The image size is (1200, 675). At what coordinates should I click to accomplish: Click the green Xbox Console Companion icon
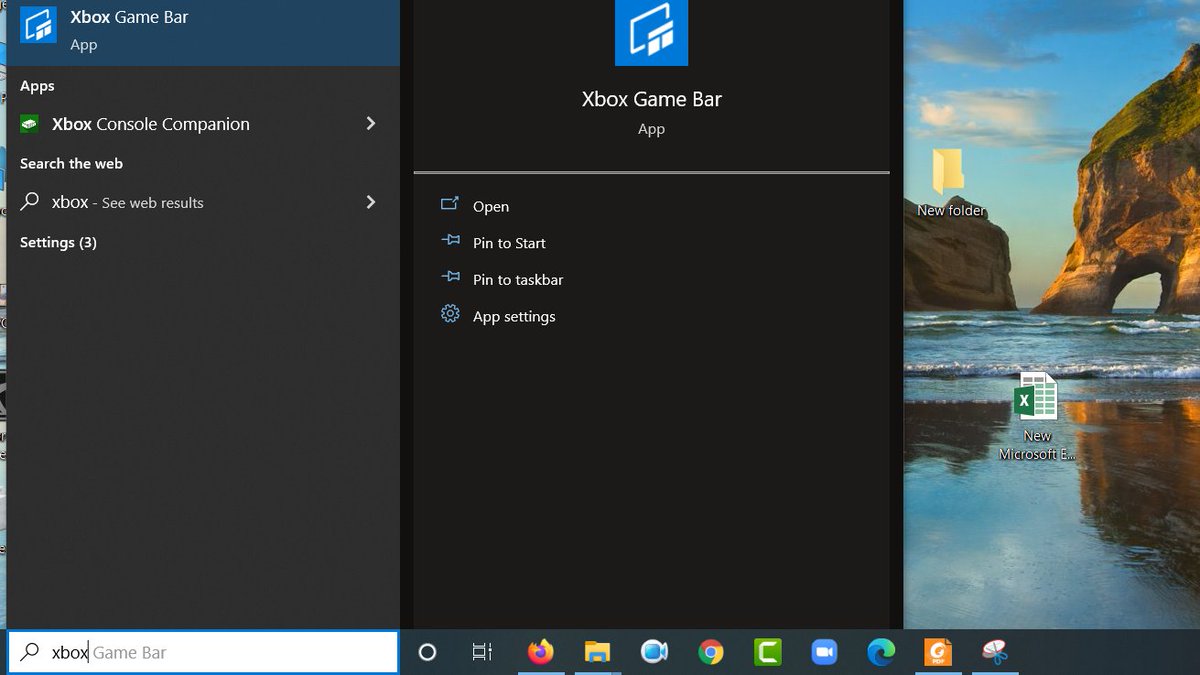tap(31, 124)
